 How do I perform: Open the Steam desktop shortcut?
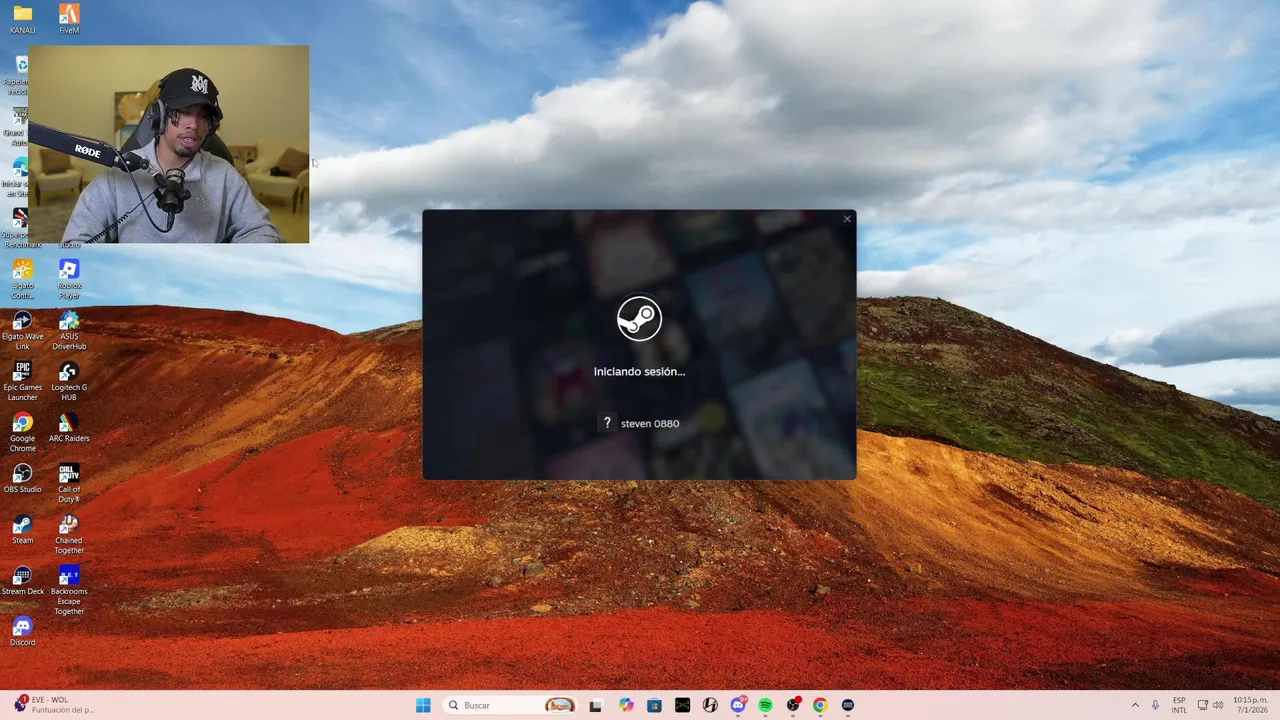(22, 529)
